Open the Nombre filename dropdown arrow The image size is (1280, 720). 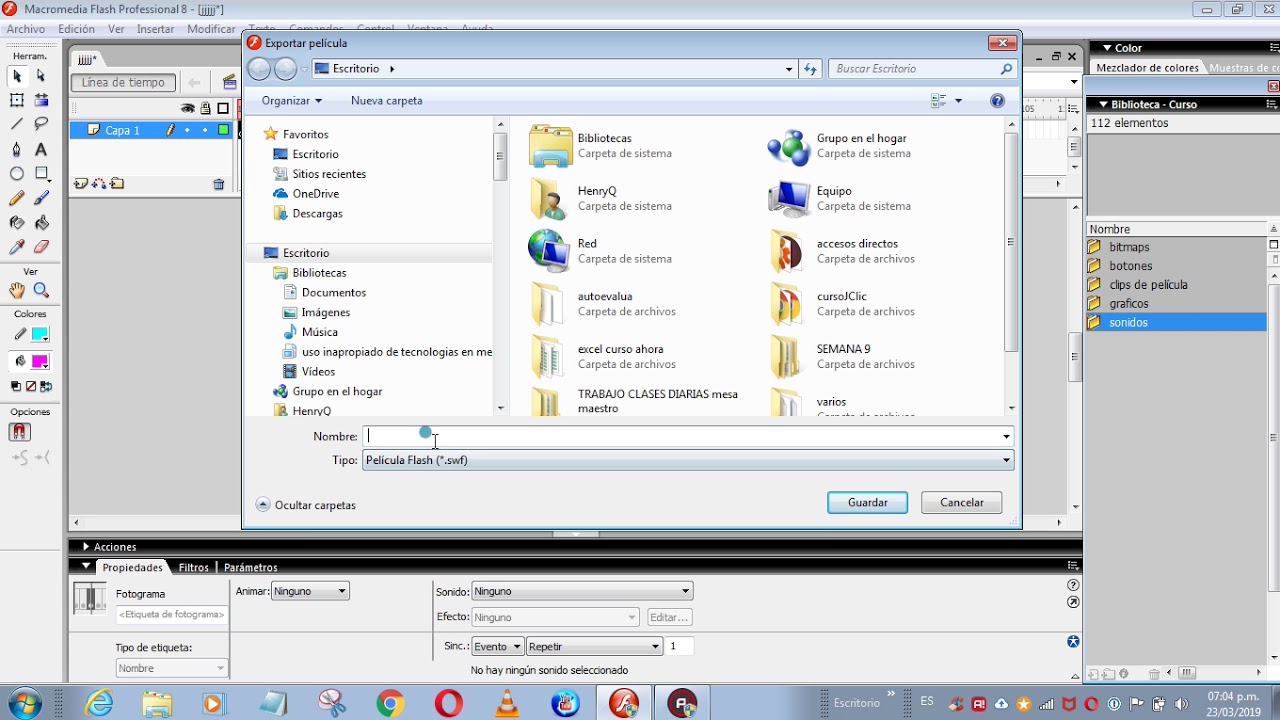1006,437
